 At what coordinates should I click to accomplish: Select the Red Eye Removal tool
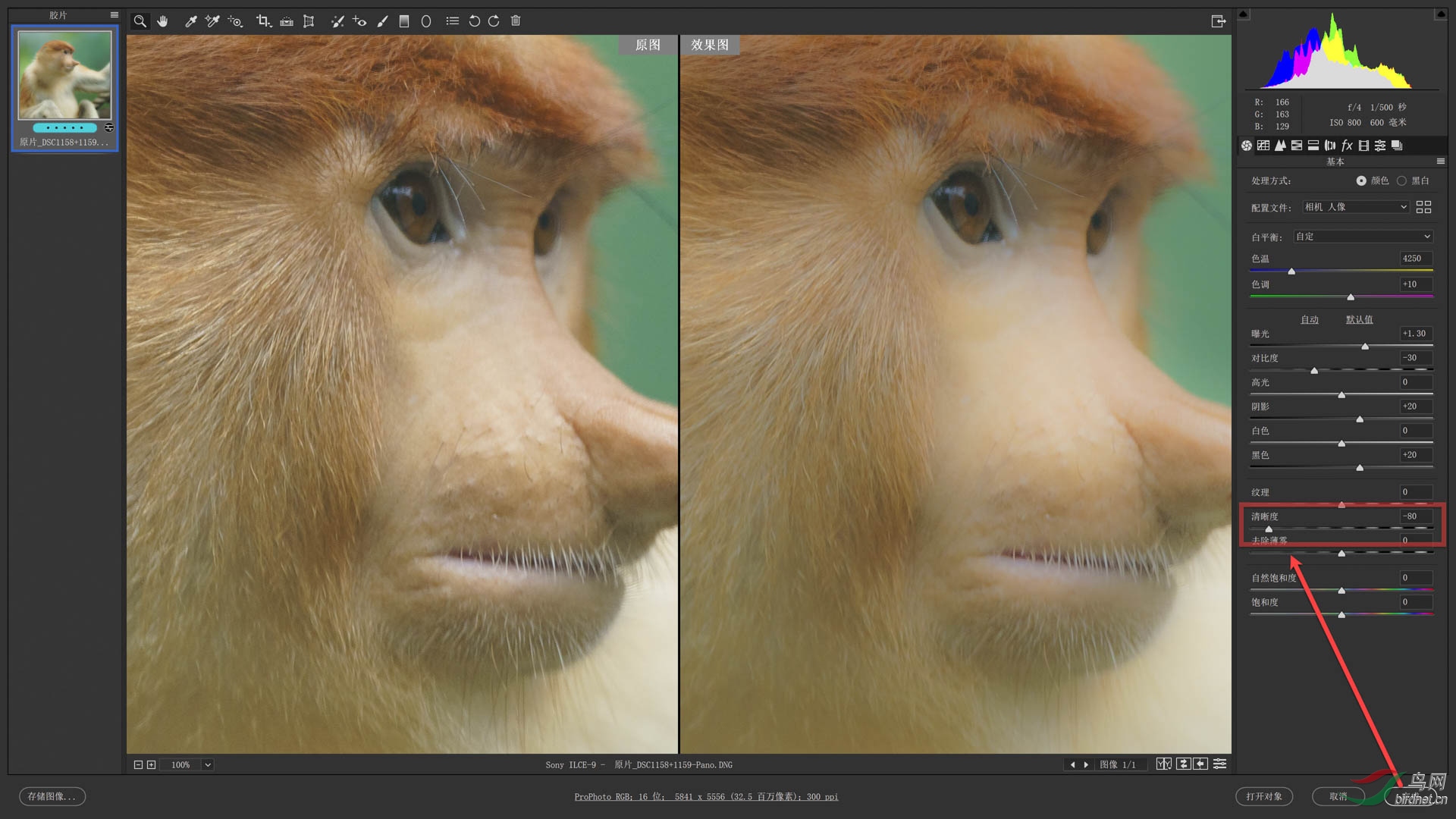coord(359,21)
